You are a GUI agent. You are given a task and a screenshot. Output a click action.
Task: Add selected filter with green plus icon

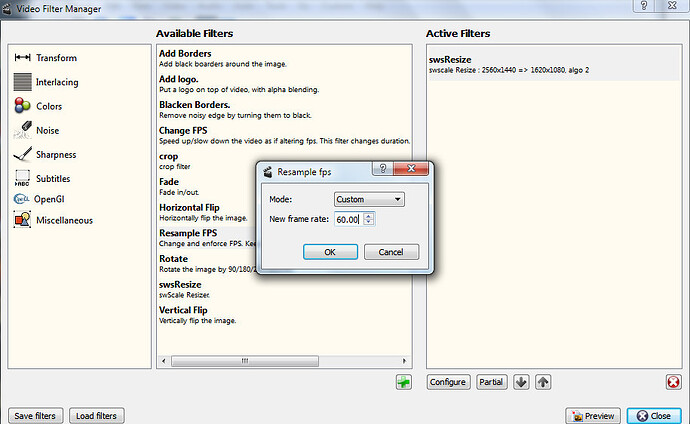click(404, 382)
